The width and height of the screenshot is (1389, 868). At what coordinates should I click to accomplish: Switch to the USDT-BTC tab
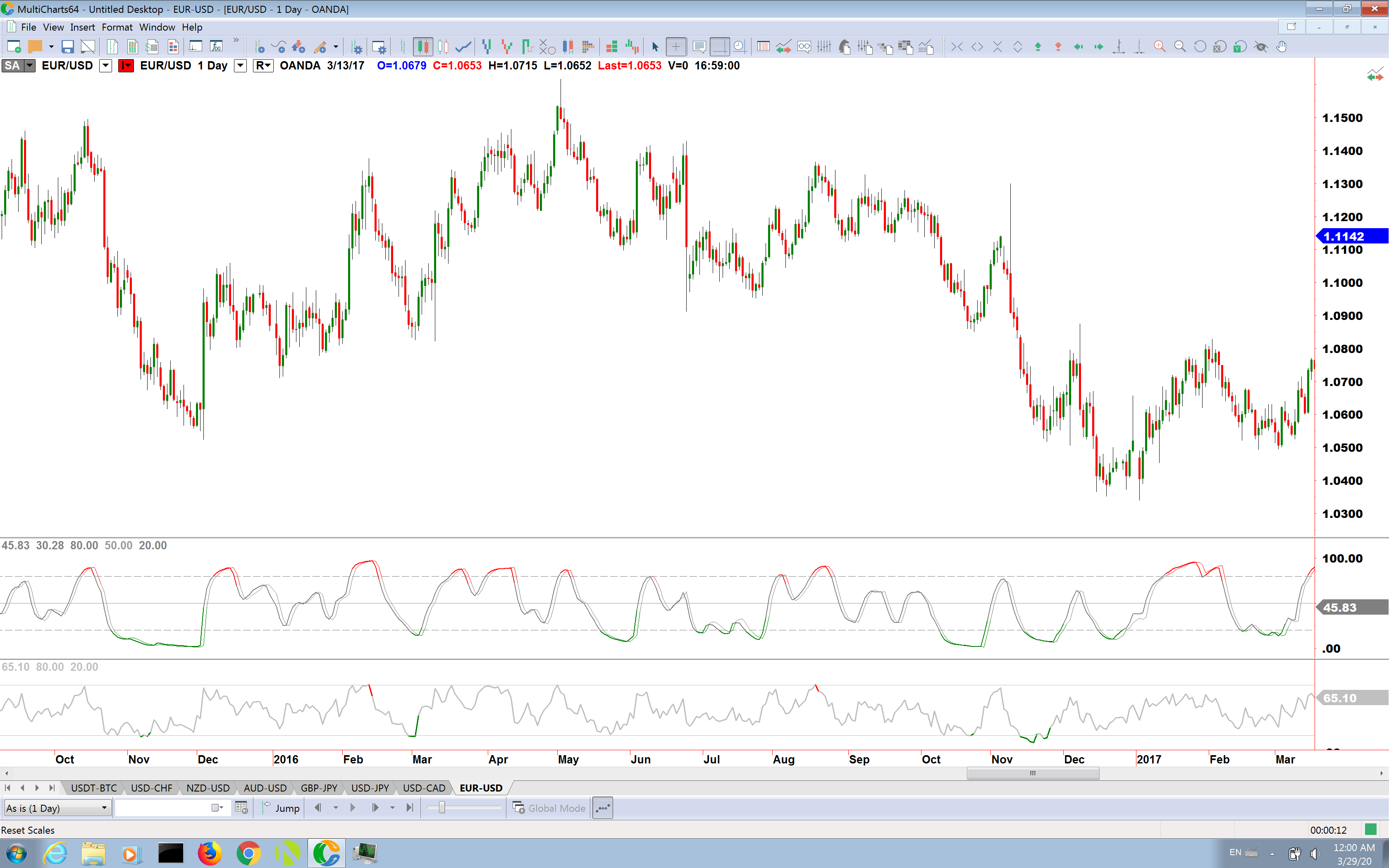pos(93,788)
